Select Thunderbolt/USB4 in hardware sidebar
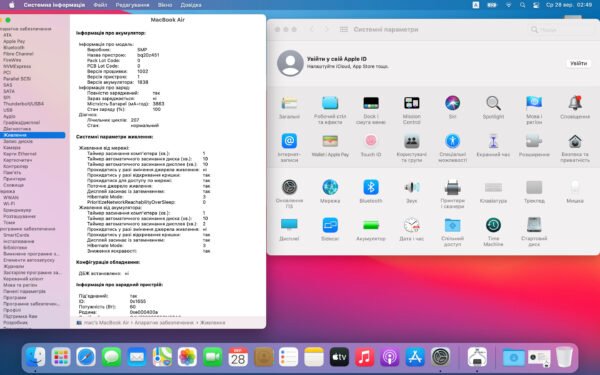 click(x=23, y=104)
